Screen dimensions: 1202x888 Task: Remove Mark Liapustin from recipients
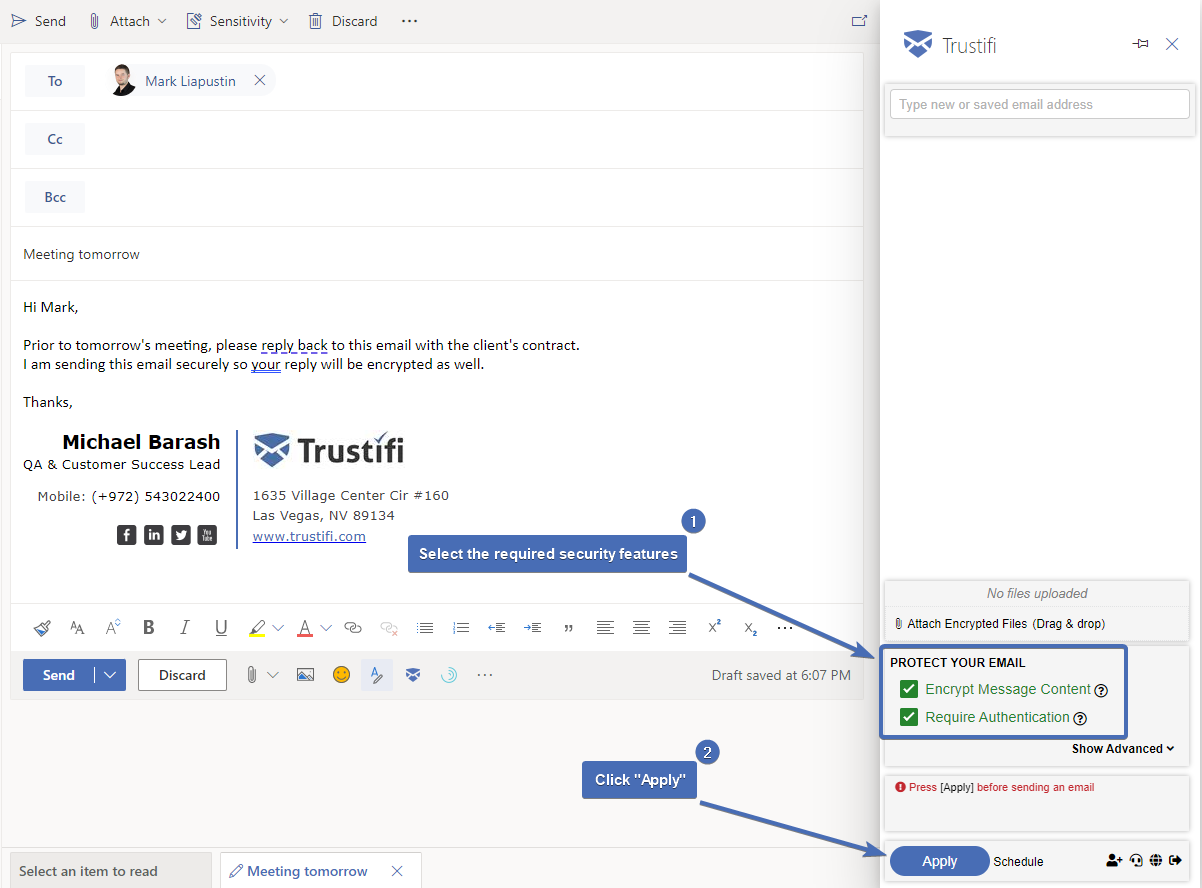point(260,81)
